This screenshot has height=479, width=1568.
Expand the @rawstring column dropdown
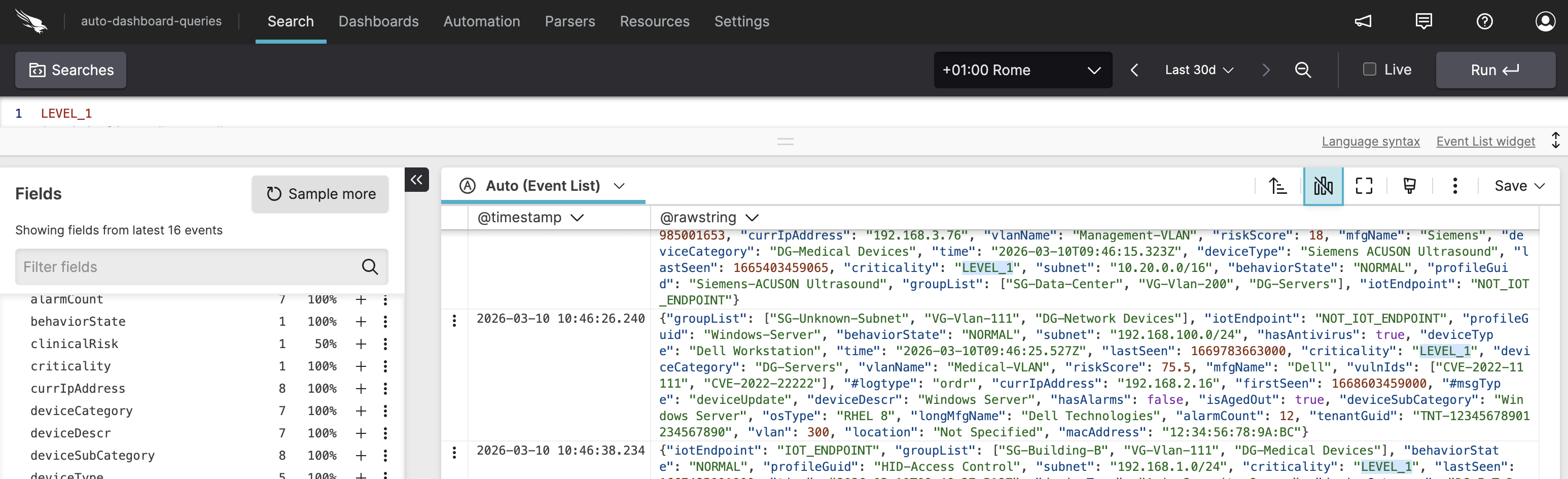pyautogui.click(x=753, y=218)
